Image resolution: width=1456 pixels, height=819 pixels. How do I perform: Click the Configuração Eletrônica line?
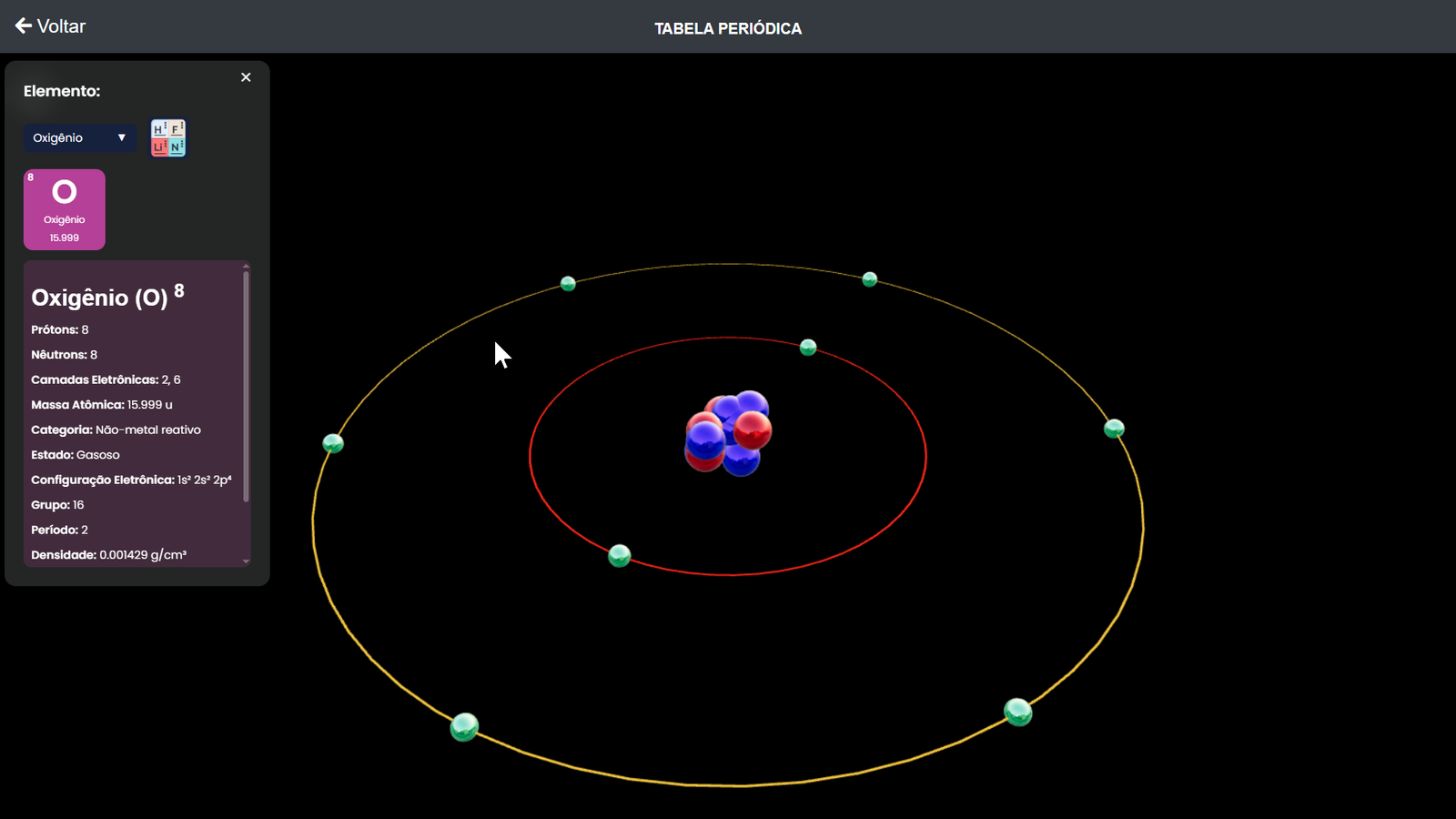click(131, 480)
